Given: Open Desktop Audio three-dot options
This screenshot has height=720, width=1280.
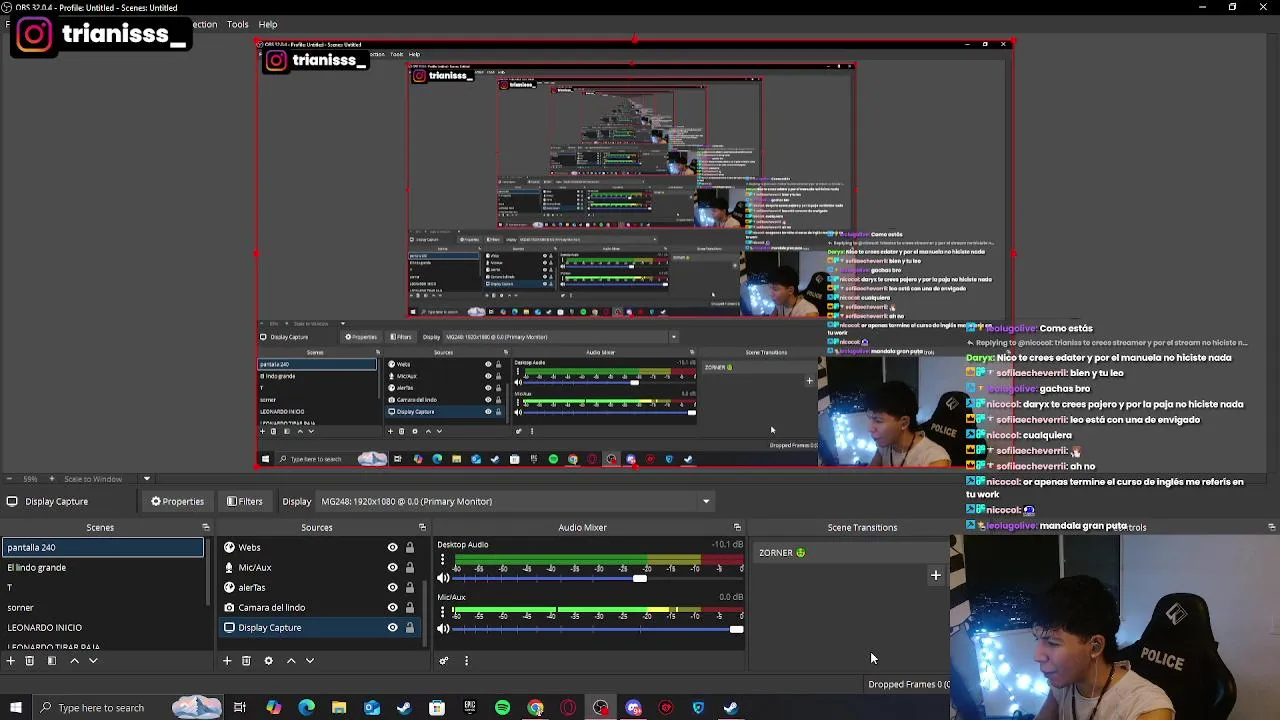Looking at the screenshot, I should [442, 560].
